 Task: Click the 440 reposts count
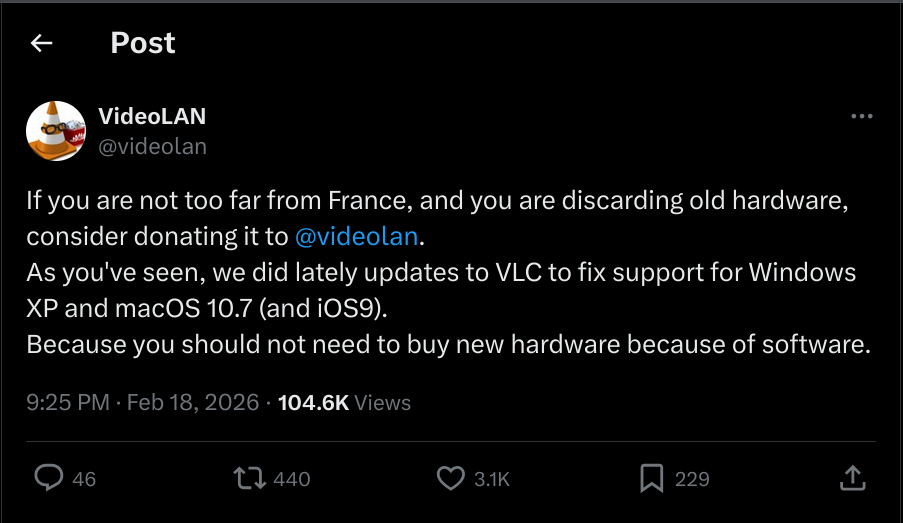click(292, 479)
